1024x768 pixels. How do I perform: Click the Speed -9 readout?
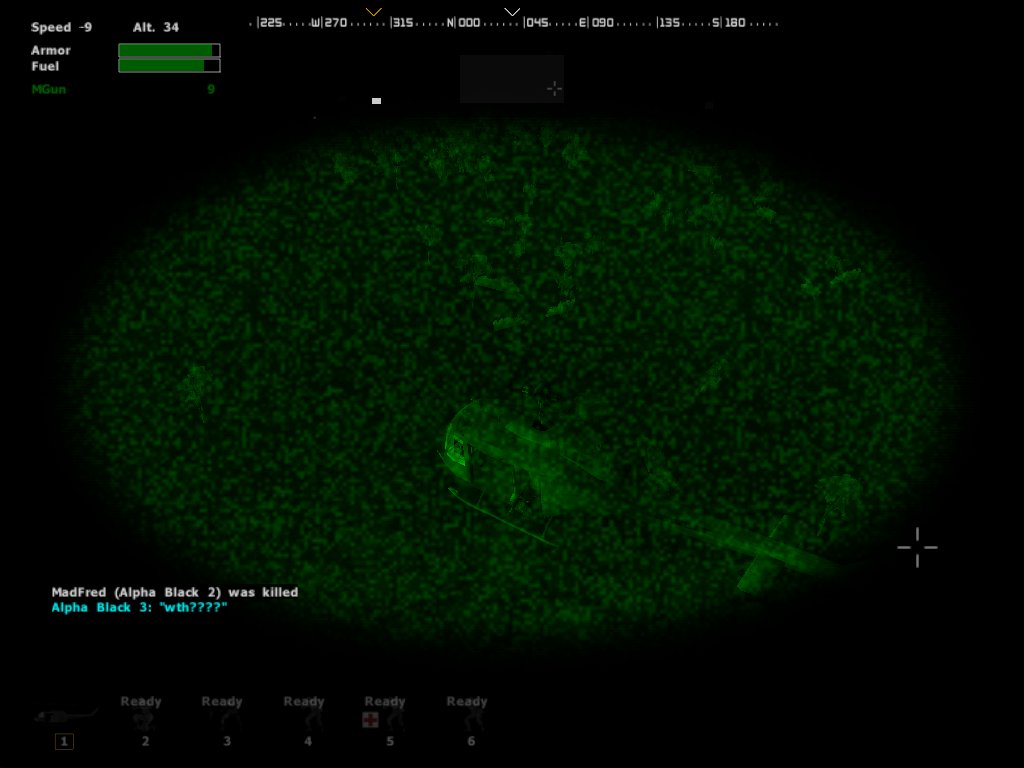point(61,27)
